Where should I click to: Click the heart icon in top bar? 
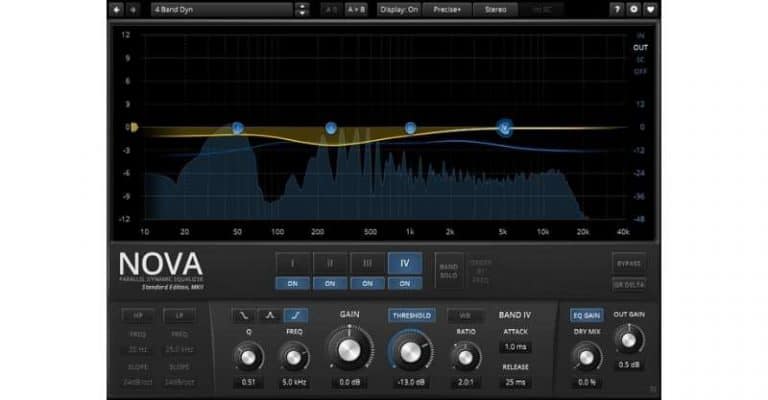(650, 9)
